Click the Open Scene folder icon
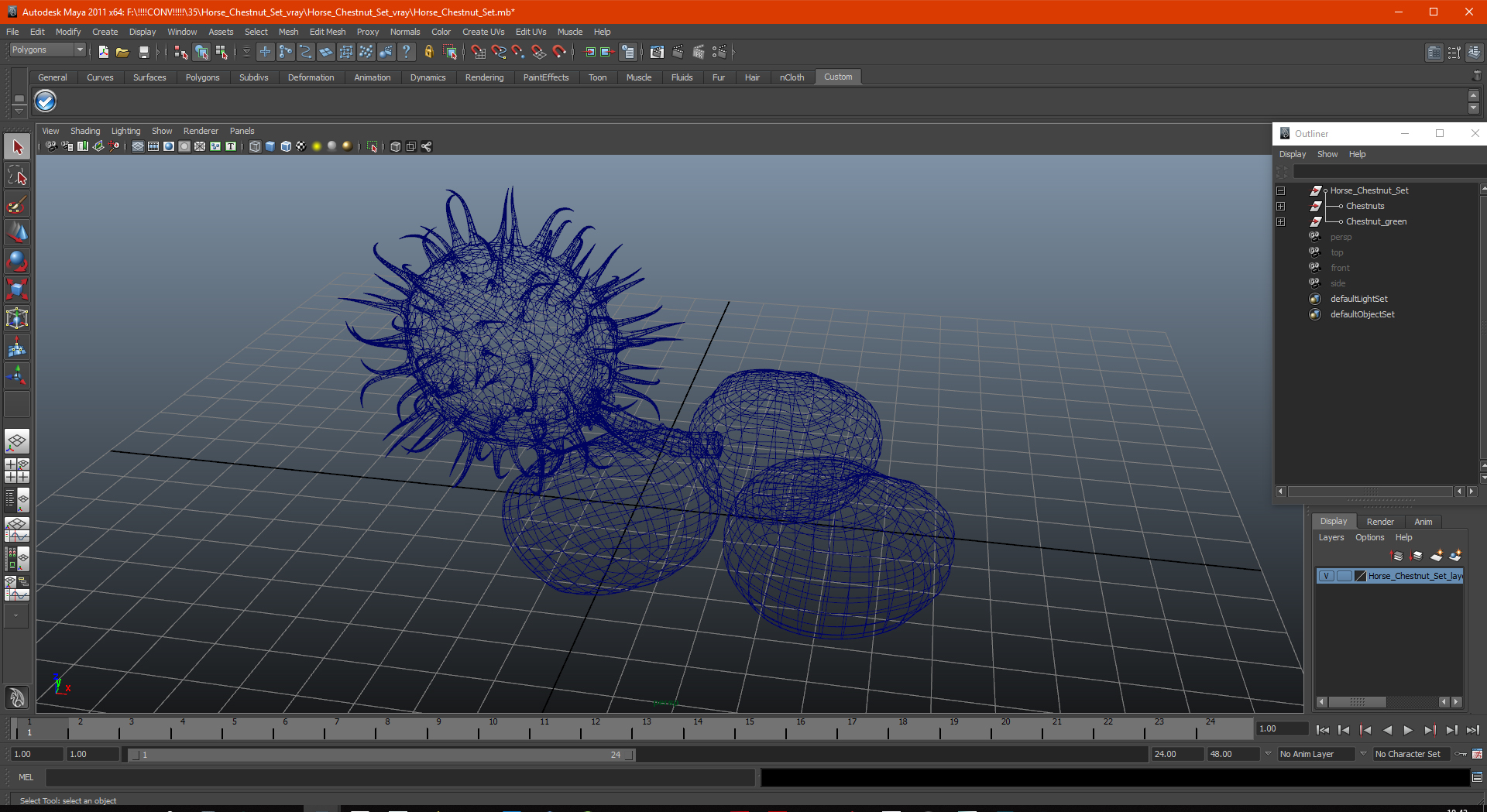 coord(122,52)
